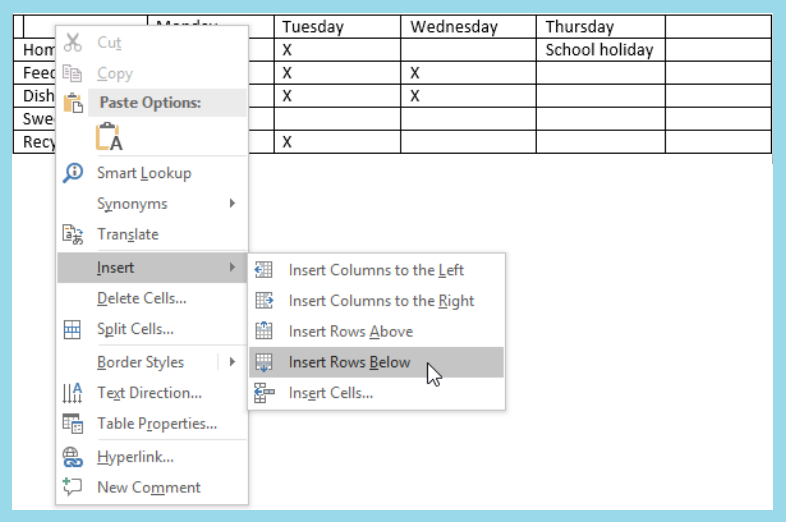Click the Insert Rows Above icon
786x522 pixels.
tap(264, 331)
